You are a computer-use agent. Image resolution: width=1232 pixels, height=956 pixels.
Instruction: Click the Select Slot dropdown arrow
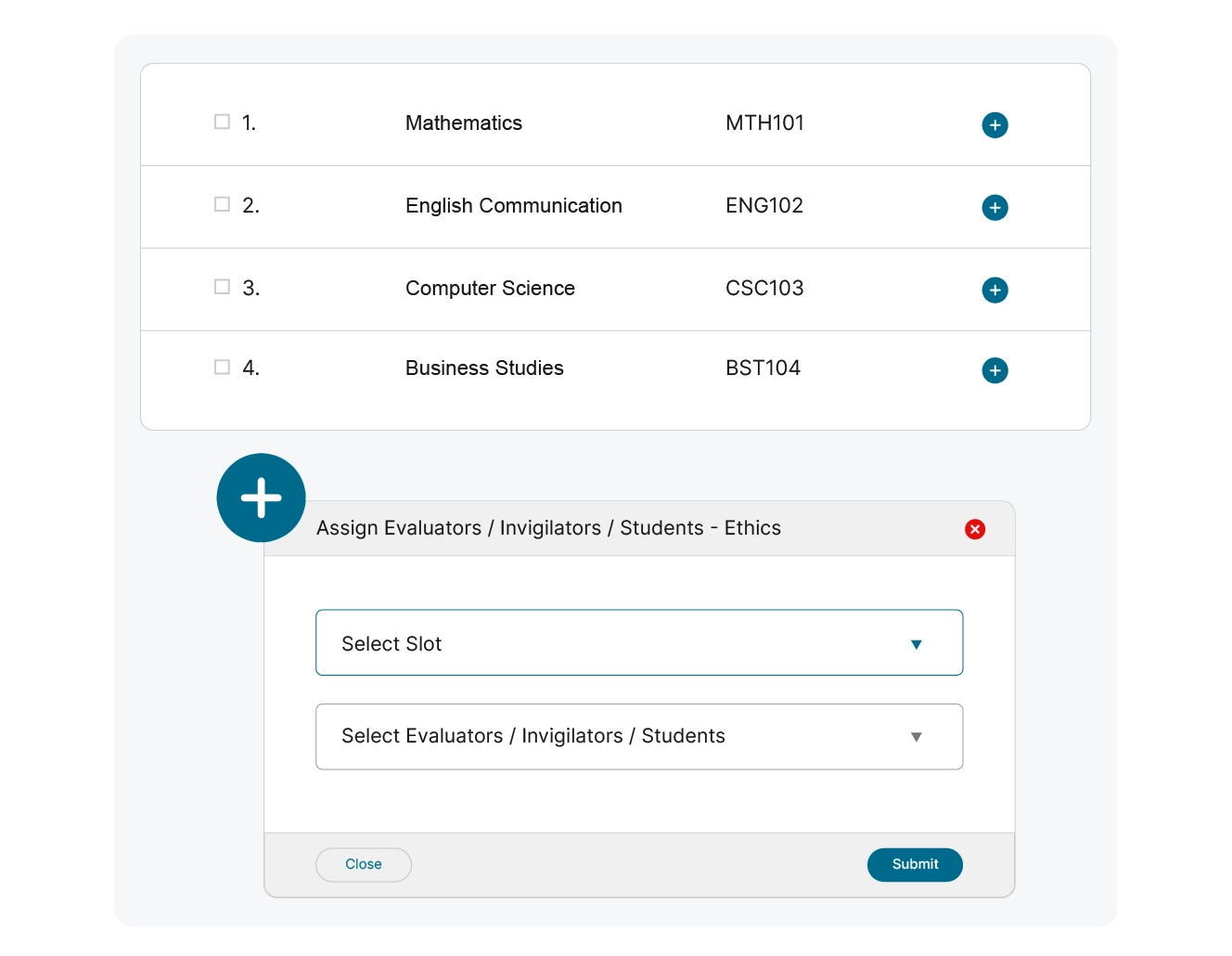tap(916, 644)
